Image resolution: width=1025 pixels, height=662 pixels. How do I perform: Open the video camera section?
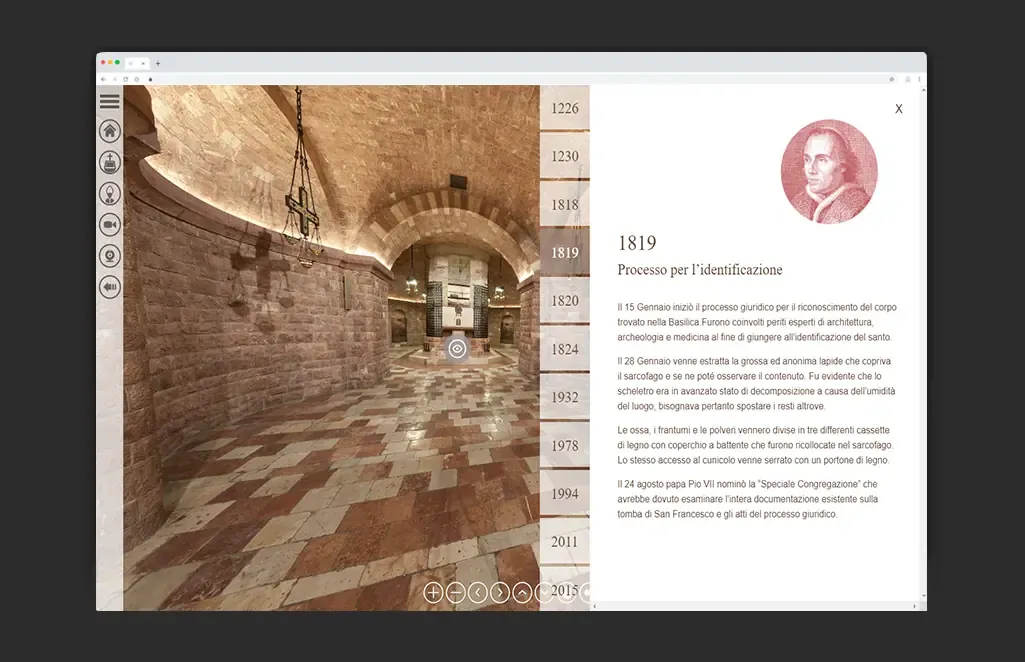pyautogui.click(x=110, y=225)
